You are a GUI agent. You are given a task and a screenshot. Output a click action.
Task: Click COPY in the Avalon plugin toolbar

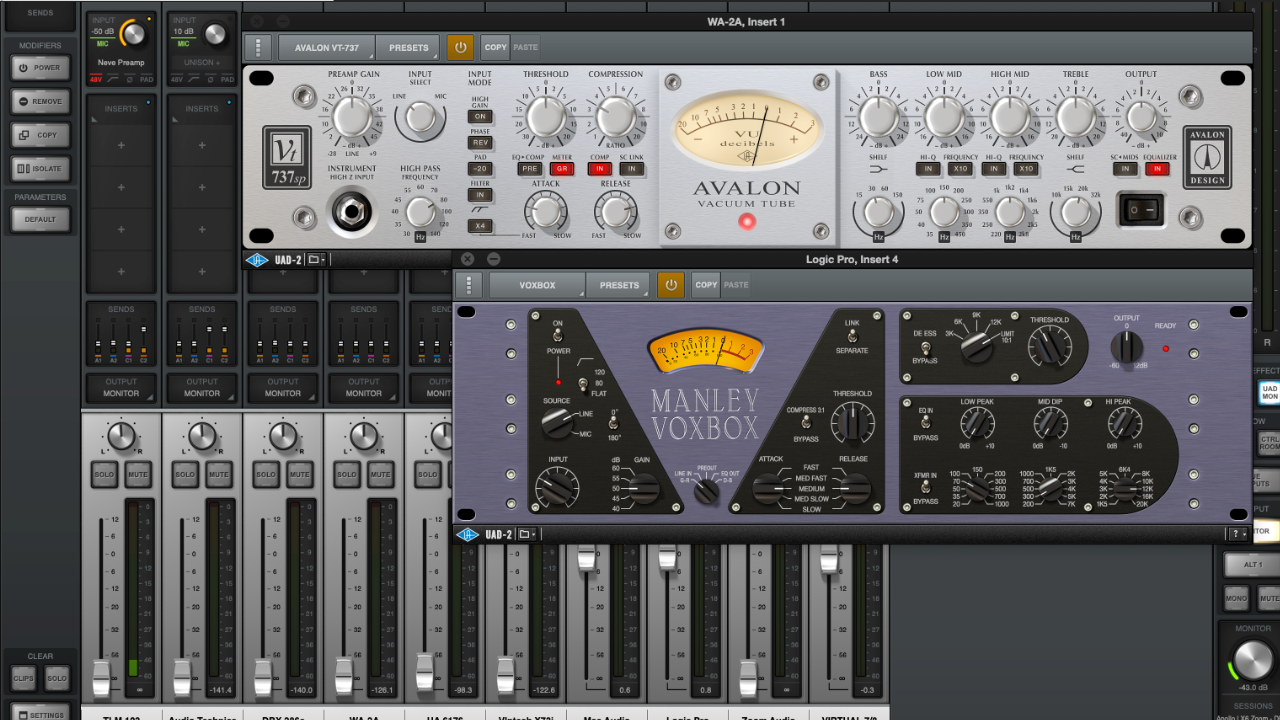coord(495,47)
